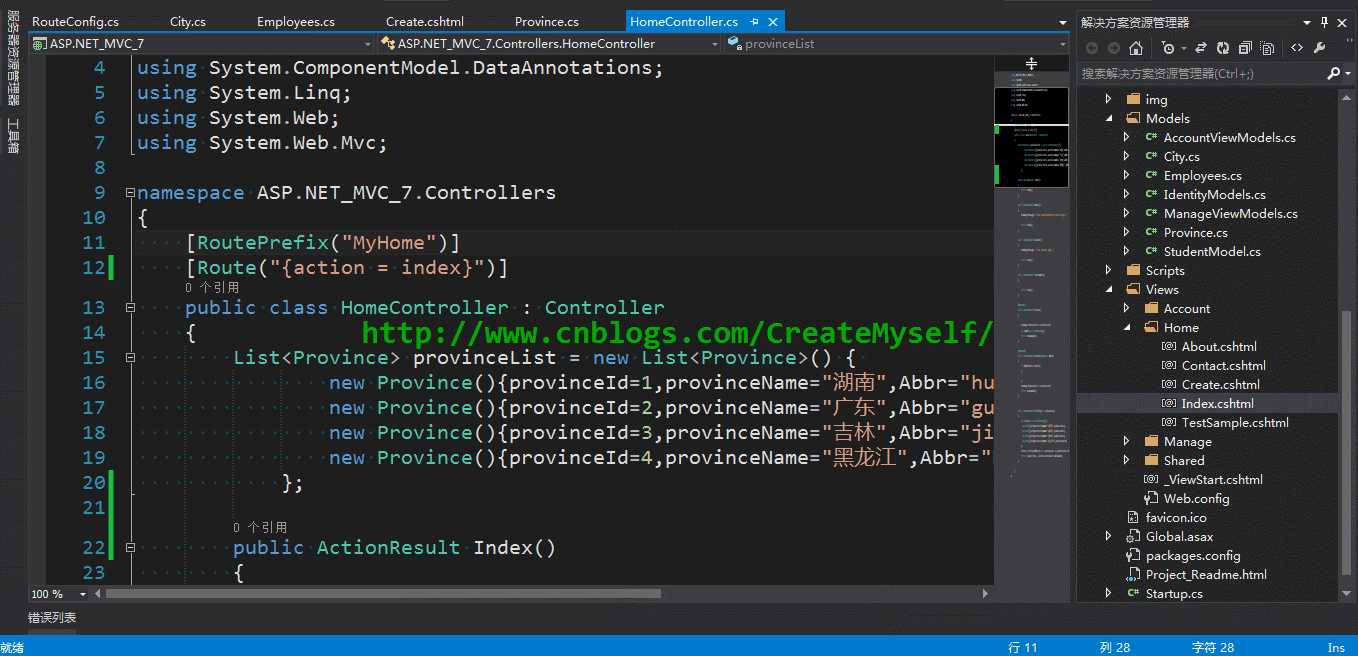Click the Solution Explorer search box
Viewport: 1358px width, 656px height.
click(1202, 73)
